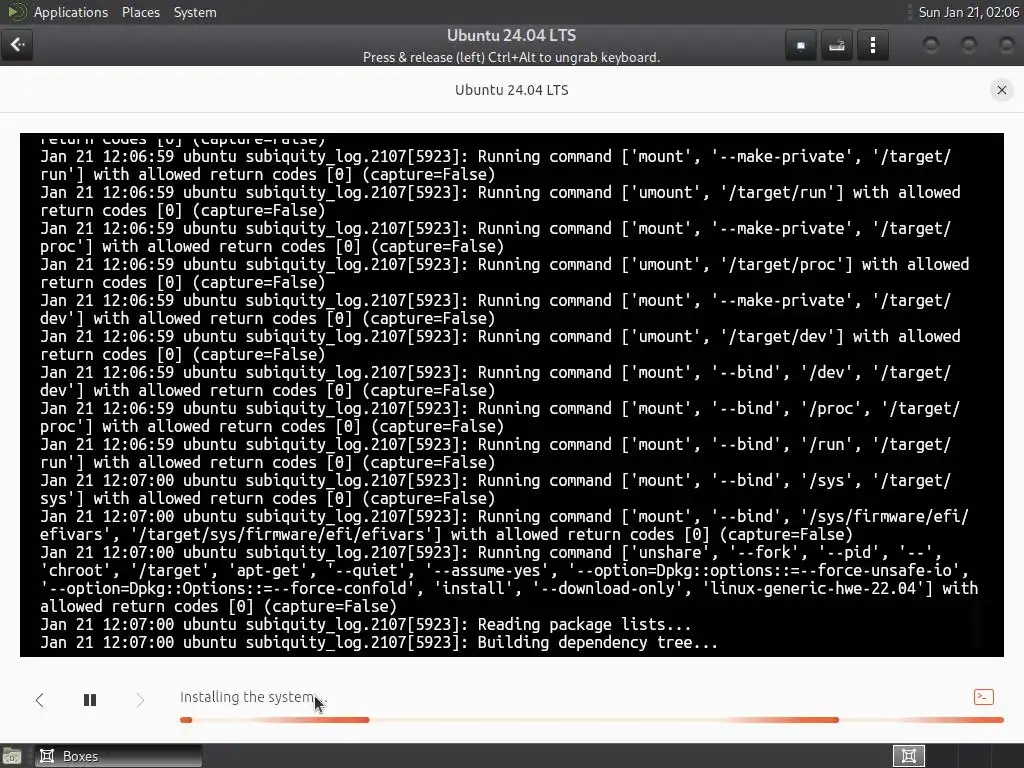Click the installation progress bar
The width and height of the screenshot is (1024, 768).
pos(592,720)
